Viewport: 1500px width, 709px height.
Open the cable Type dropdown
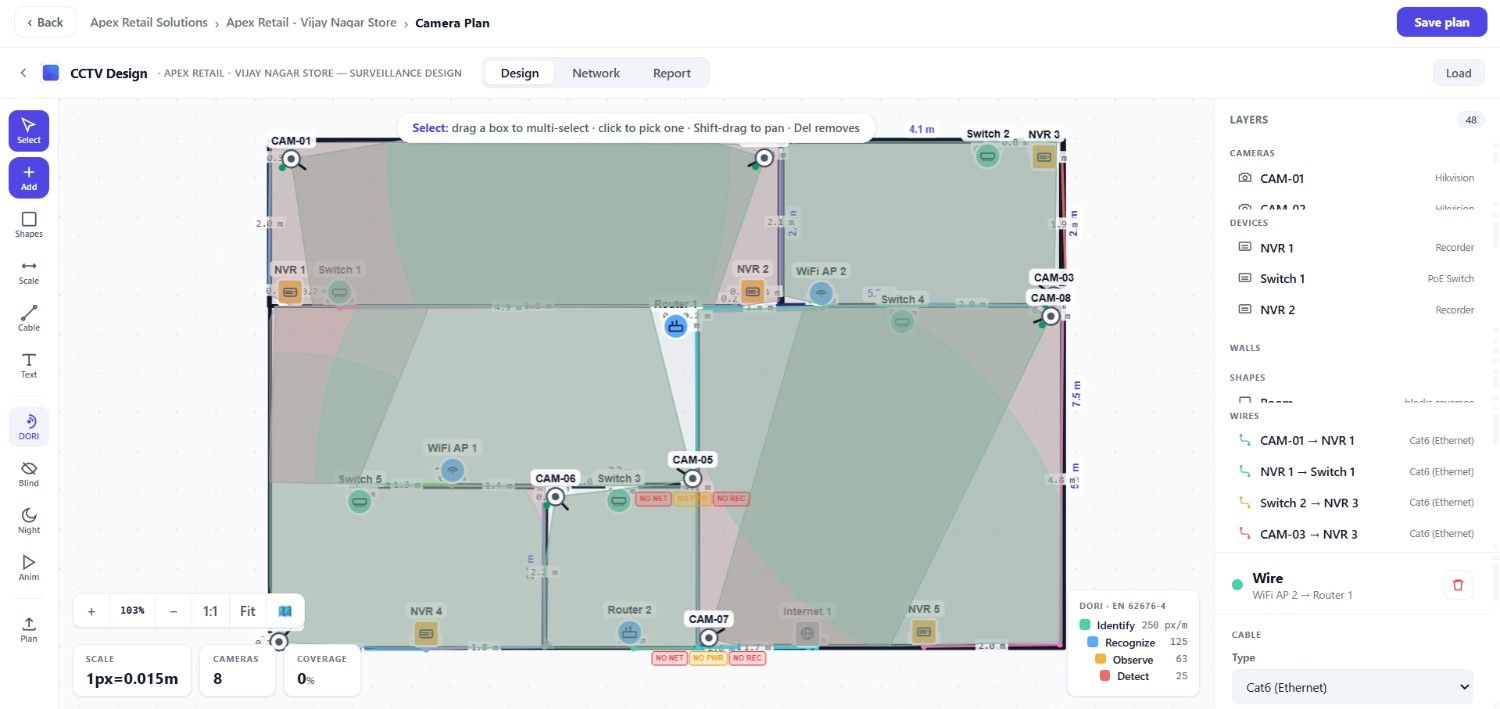[1352, 687]
